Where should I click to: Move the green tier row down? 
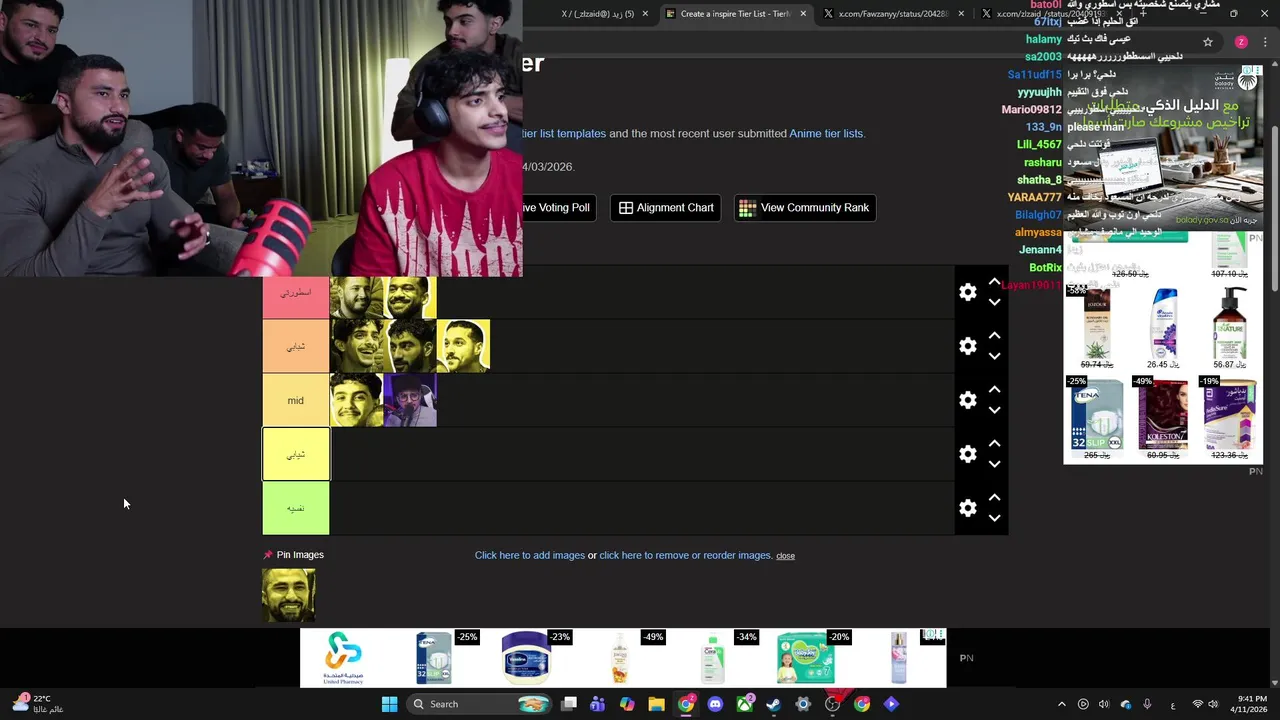coord(994,518)
